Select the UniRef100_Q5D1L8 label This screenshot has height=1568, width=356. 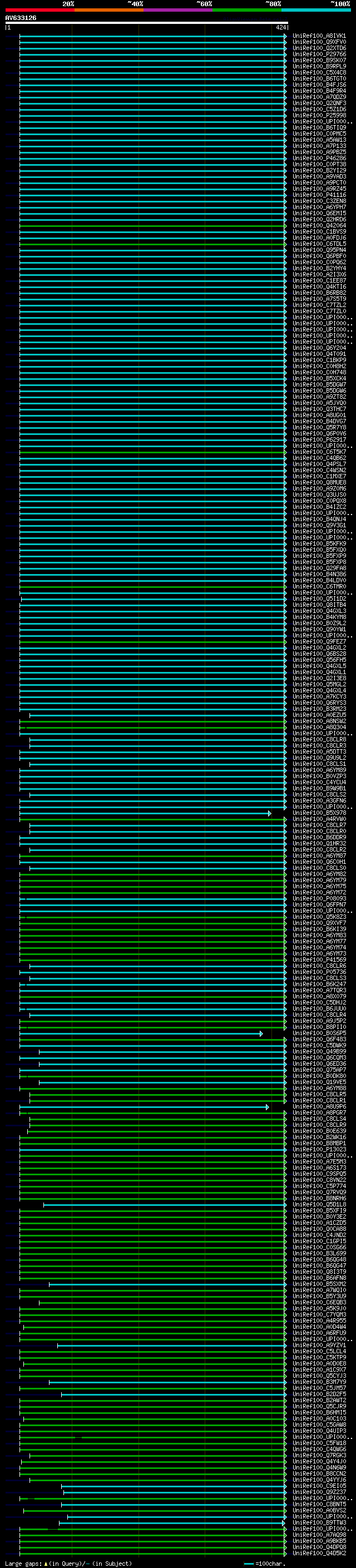click(x=319, y=1205)
